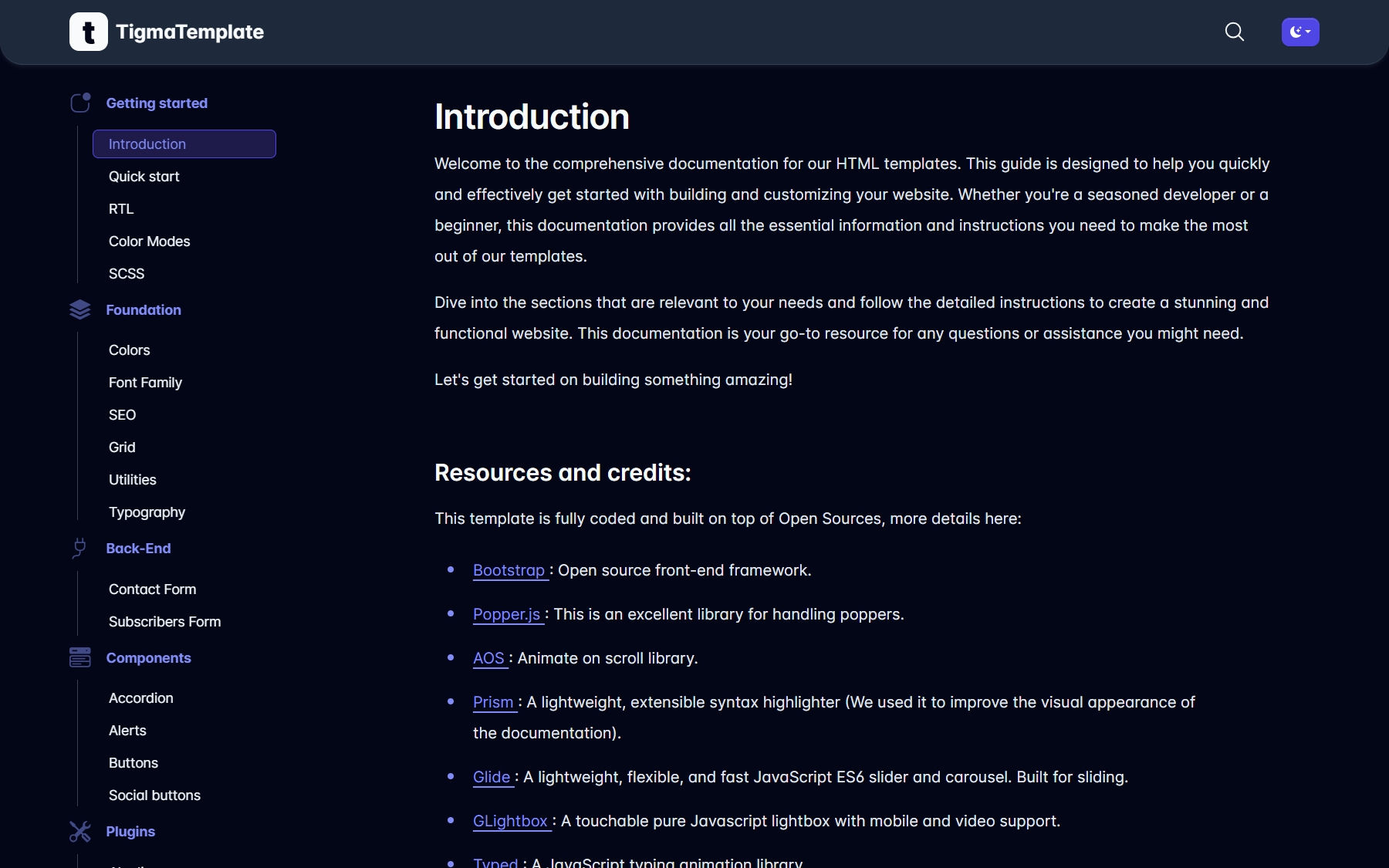1389x868 pixels.
Task: Click the TigmaTemplate brand name
Action: click(190, 32)
